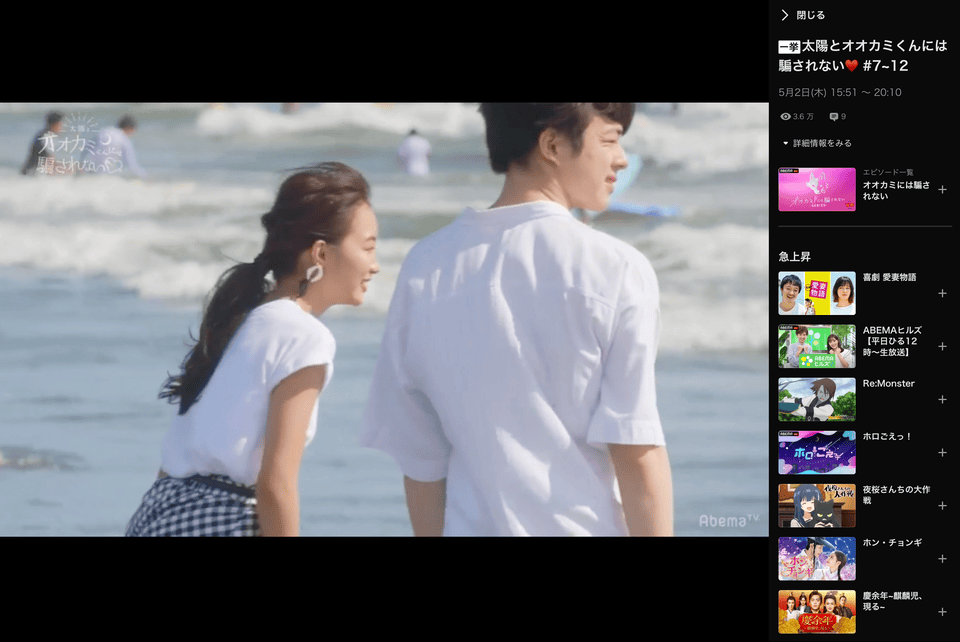Open Re:Monster thumbnail

[x=817, y=400]
